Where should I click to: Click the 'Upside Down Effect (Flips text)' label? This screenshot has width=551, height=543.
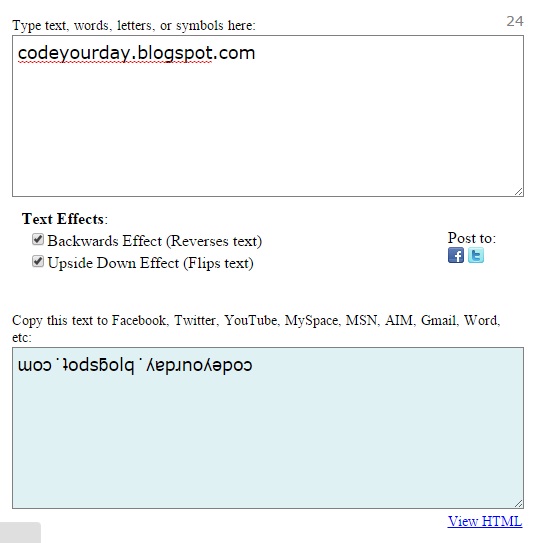coord(150,263)
